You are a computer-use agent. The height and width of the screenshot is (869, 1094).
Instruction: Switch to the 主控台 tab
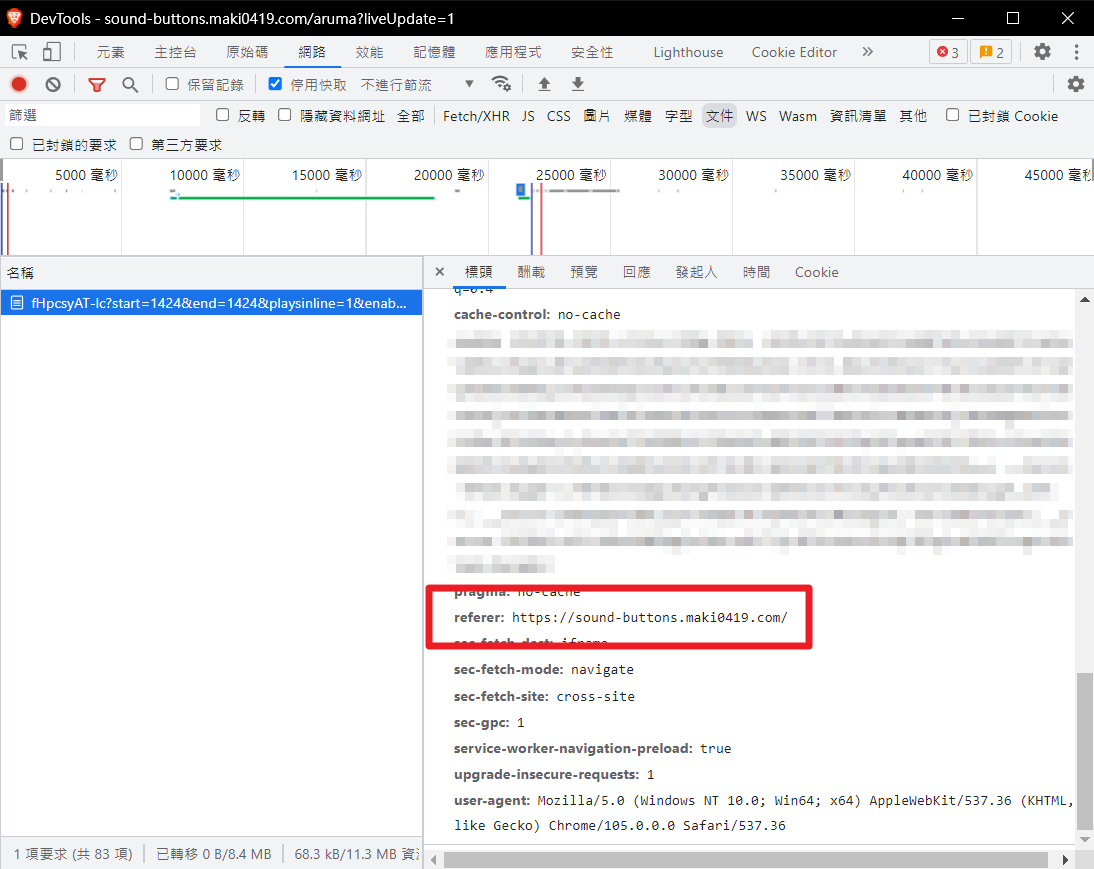coord(175,52)
